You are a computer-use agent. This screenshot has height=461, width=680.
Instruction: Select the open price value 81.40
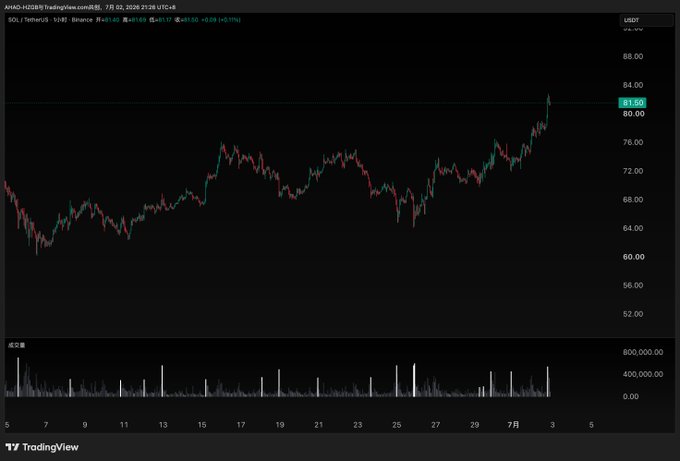tap(111, 20)
